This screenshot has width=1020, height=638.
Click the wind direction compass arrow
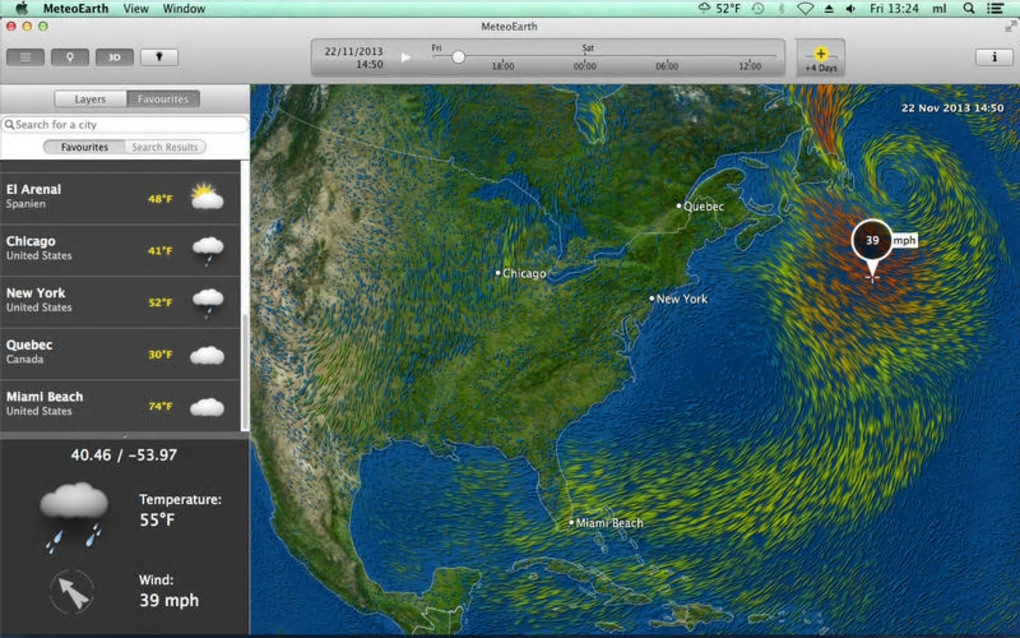click(72, 591)
